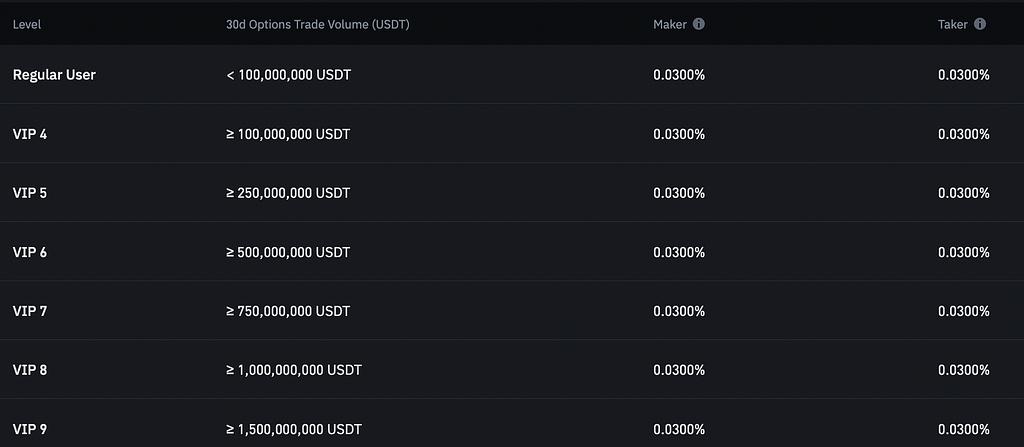Click the VIP 7 taker fee value
The height and width of the screenshot is (447, 1024).
(x=964, y=311)
